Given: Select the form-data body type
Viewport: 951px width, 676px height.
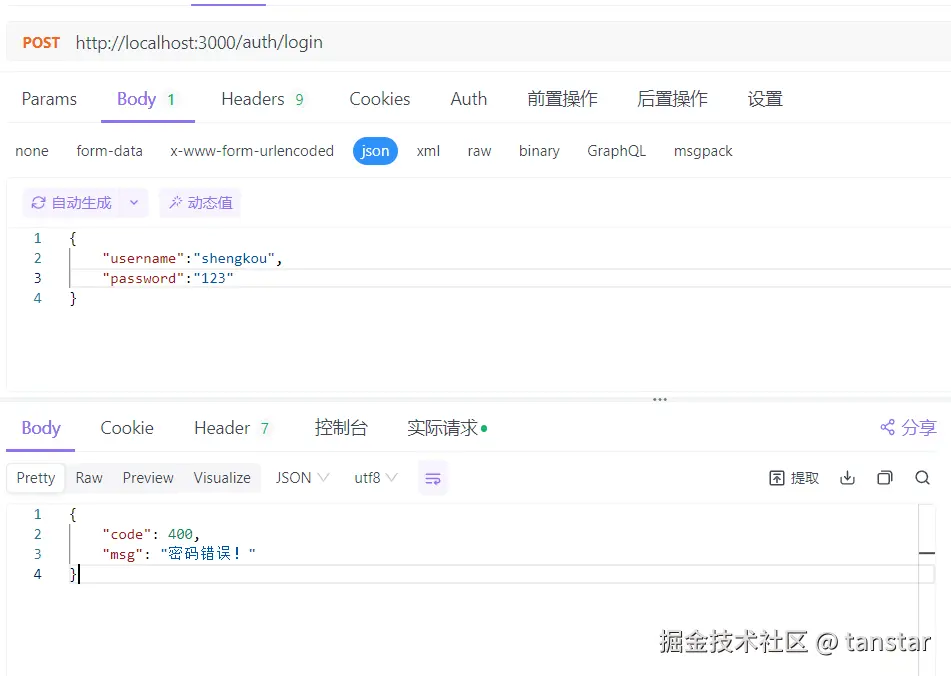Looking at the screenshot, I should (x=109, y=151).
